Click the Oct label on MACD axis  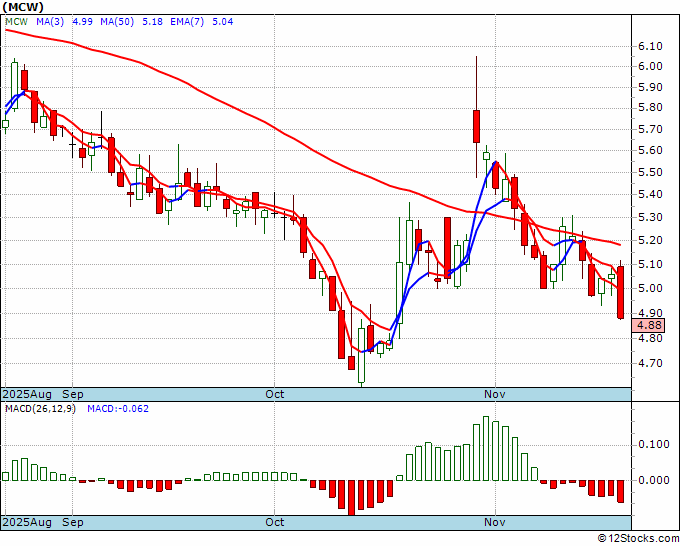pyautogui.click(x=275, y=522)
